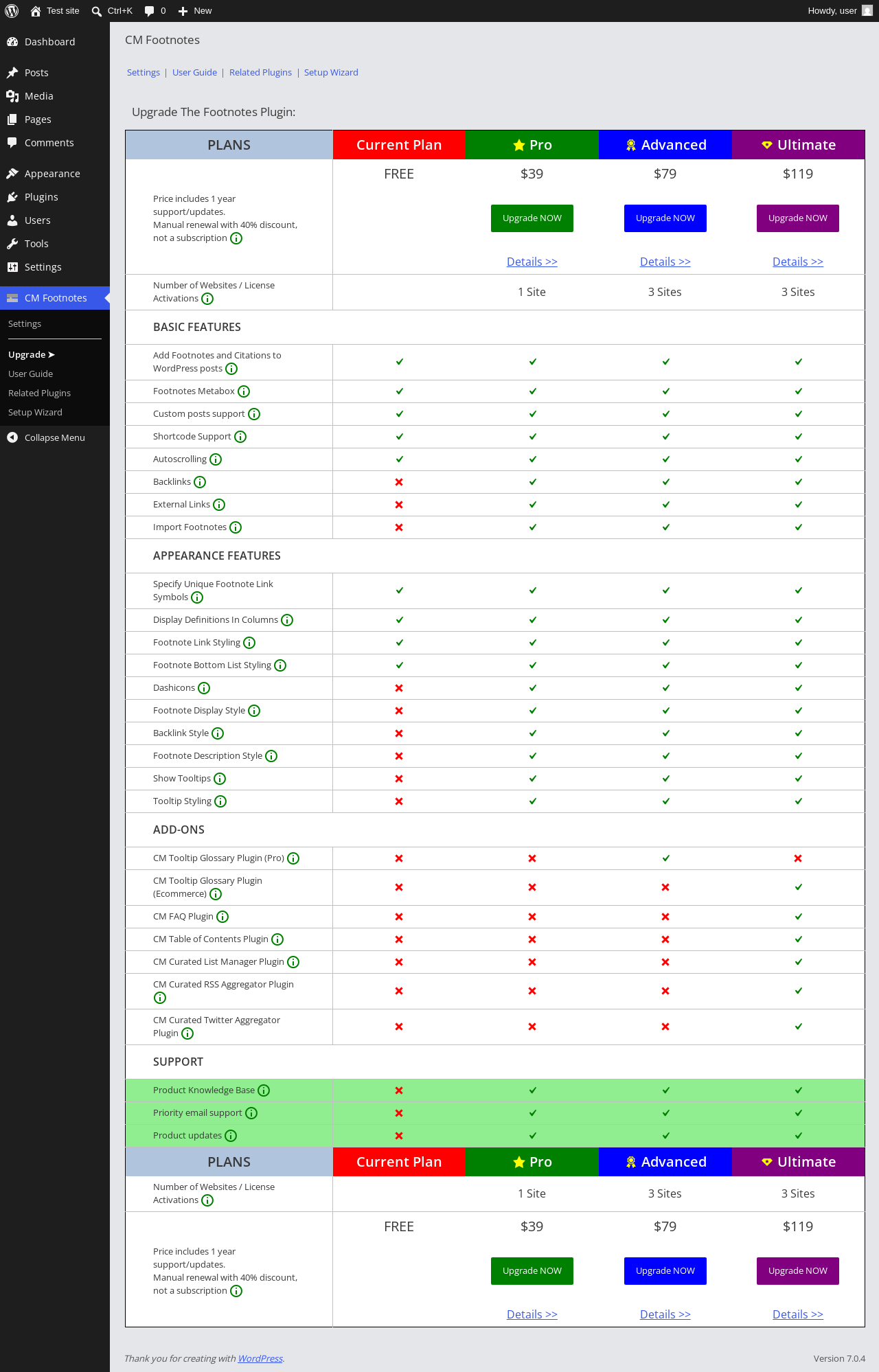The width and height of the screenshot is (879, 1372).
Task: Click the WordPress logo in admin bar
Action: point(12,11)
